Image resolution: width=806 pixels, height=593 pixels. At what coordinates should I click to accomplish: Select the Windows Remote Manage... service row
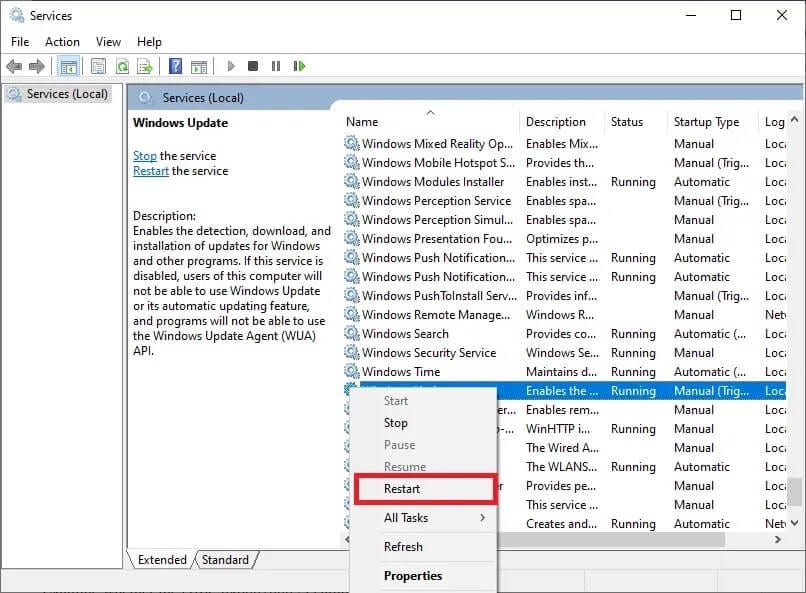(x=564, y=314)
